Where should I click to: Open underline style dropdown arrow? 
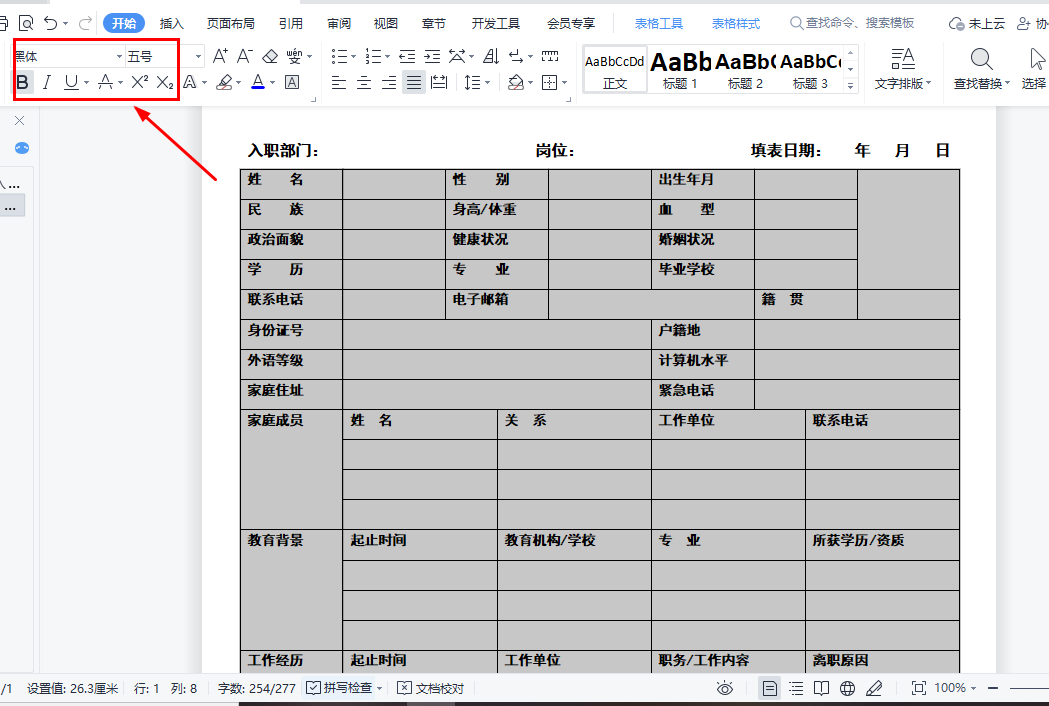coord(86,82)
